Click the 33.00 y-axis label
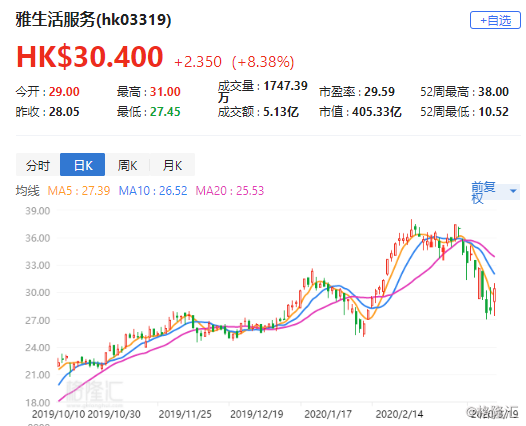 coord(38,265)
